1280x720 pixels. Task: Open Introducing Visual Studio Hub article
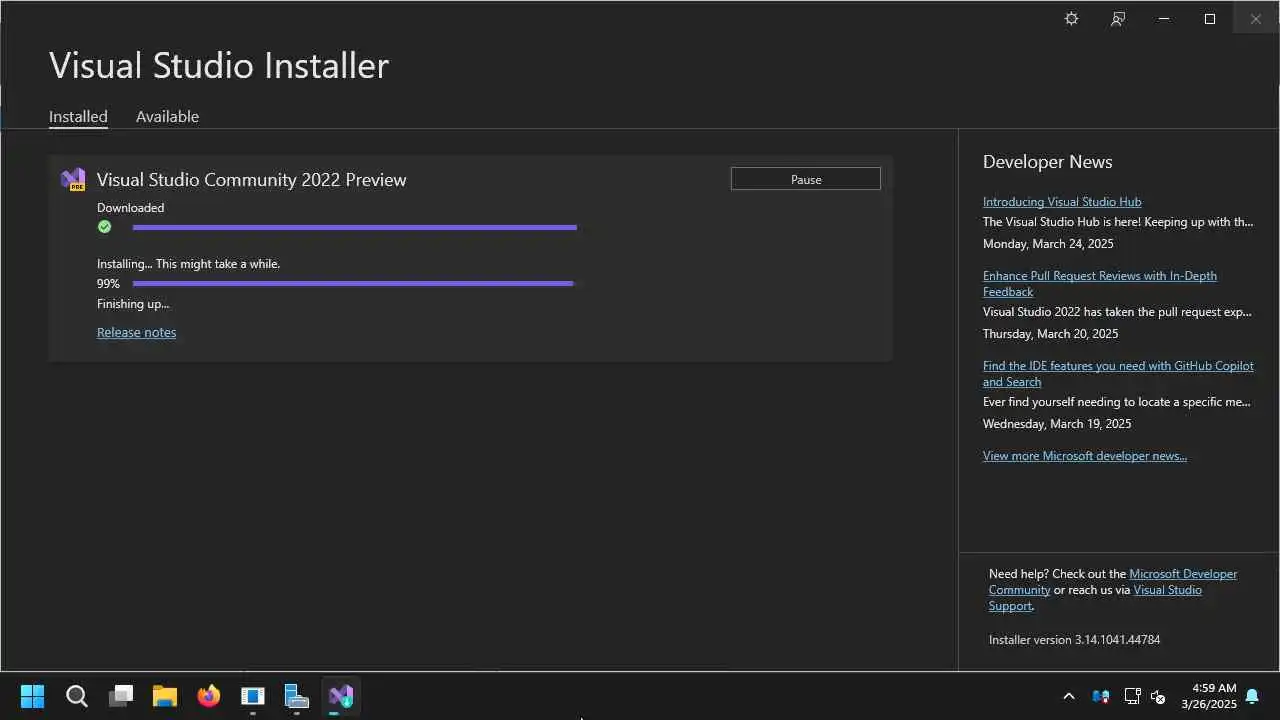tap(1062, 201)
